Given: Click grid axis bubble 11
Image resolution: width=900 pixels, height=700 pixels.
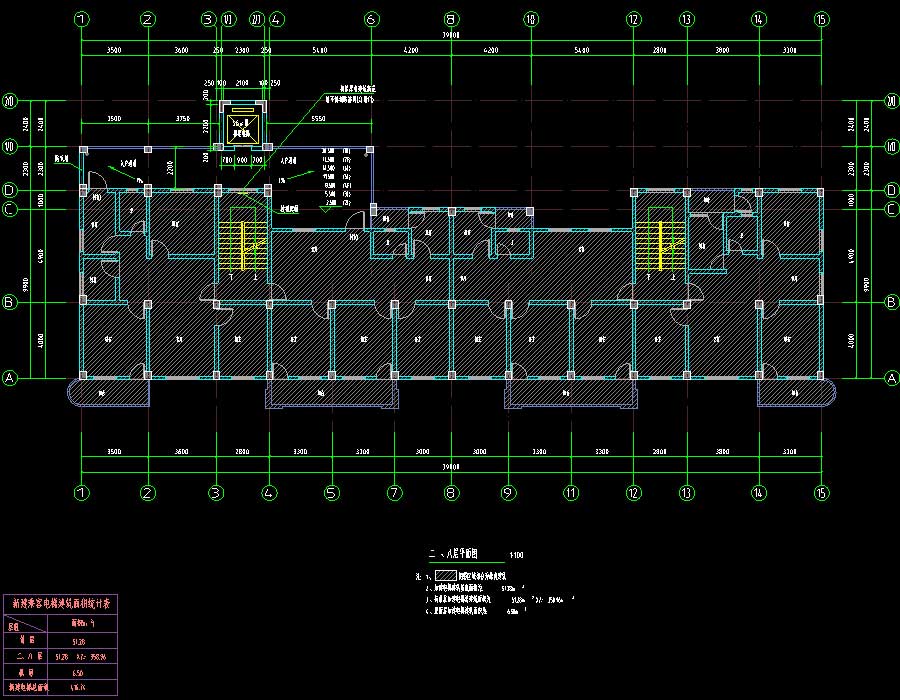Looking at the screenshot, I should (571, 493).
